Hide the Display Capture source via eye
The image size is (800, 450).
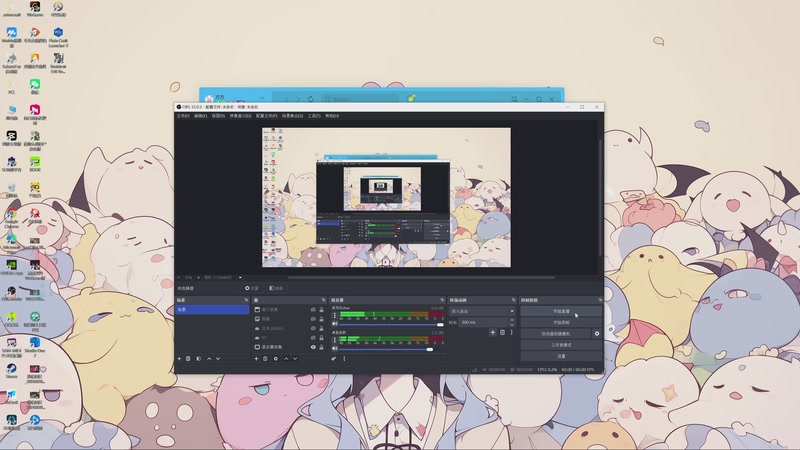pyautogui.click(x=313, y=347)
